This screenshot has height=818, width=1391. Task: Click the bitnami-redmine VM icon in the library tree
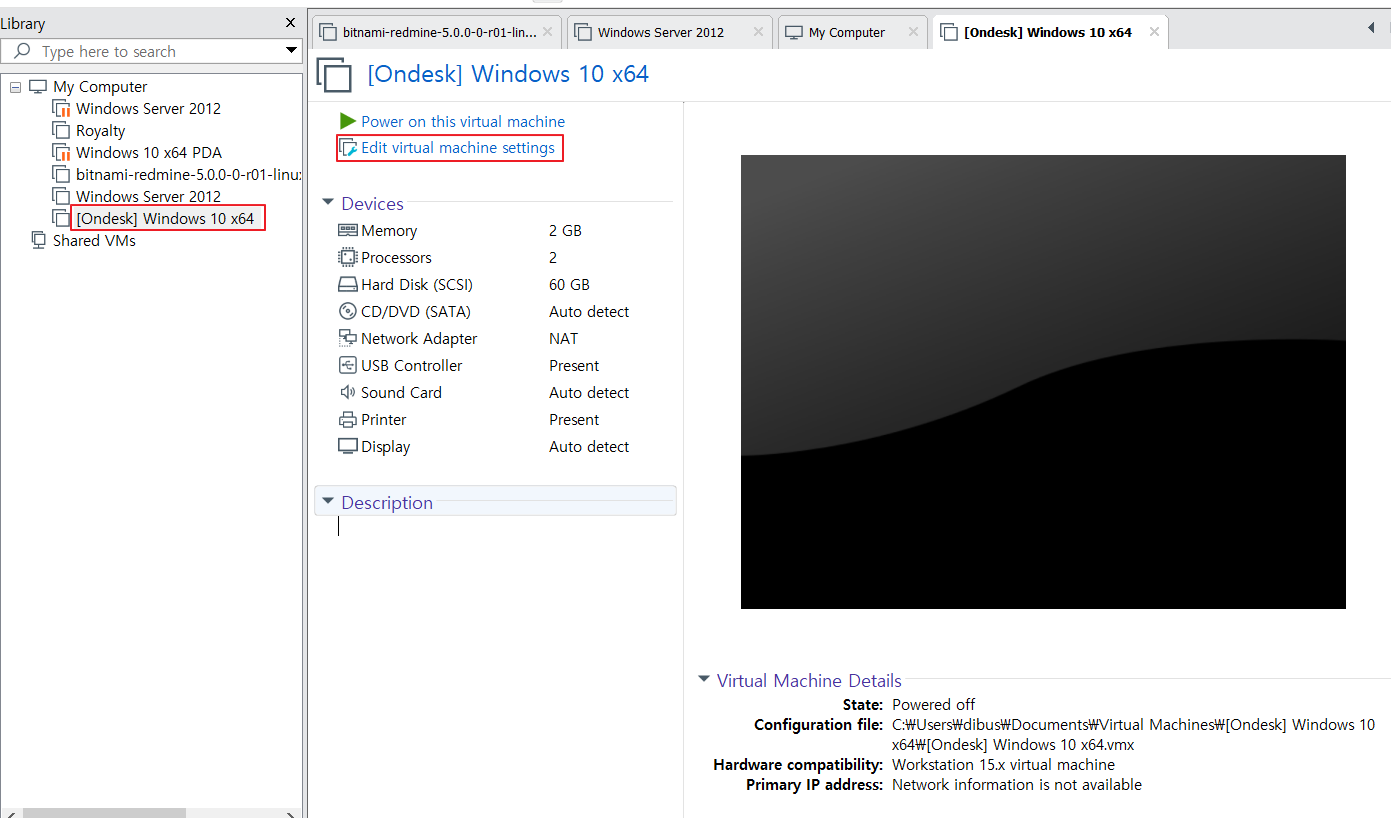click(x=61, y=174)
